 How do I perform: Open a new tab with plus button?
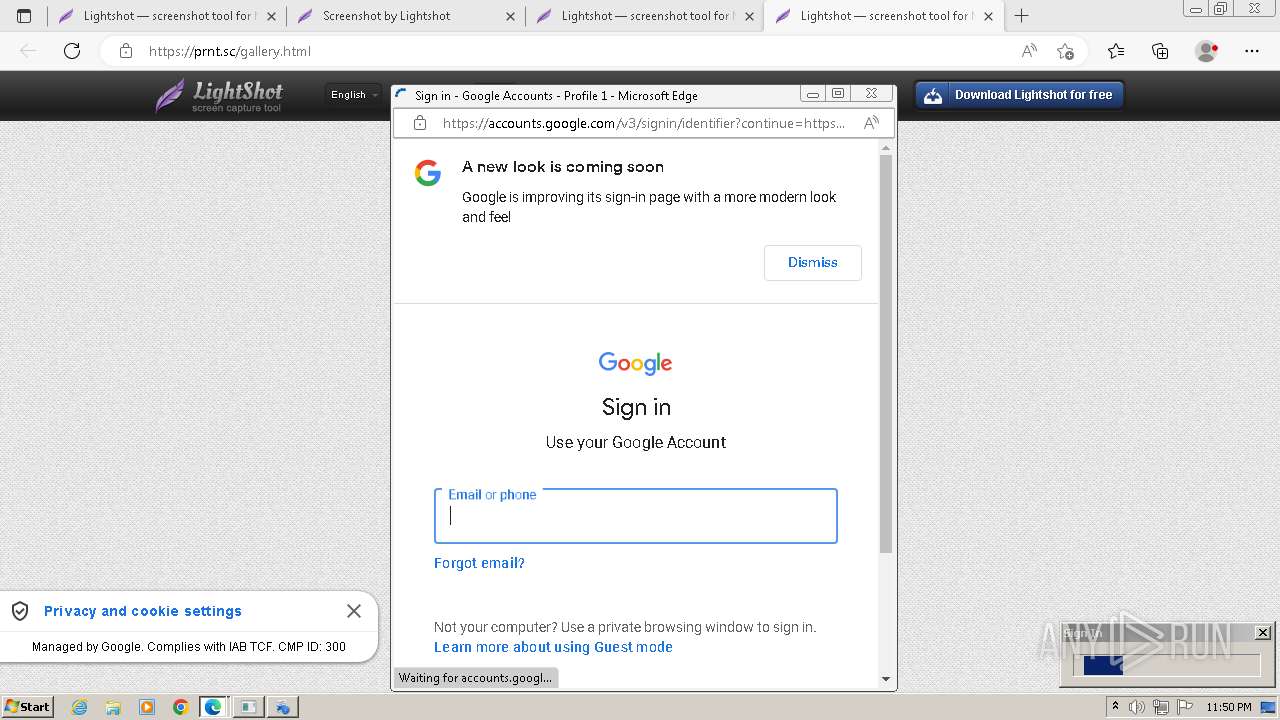click(x=1021, y=16)
